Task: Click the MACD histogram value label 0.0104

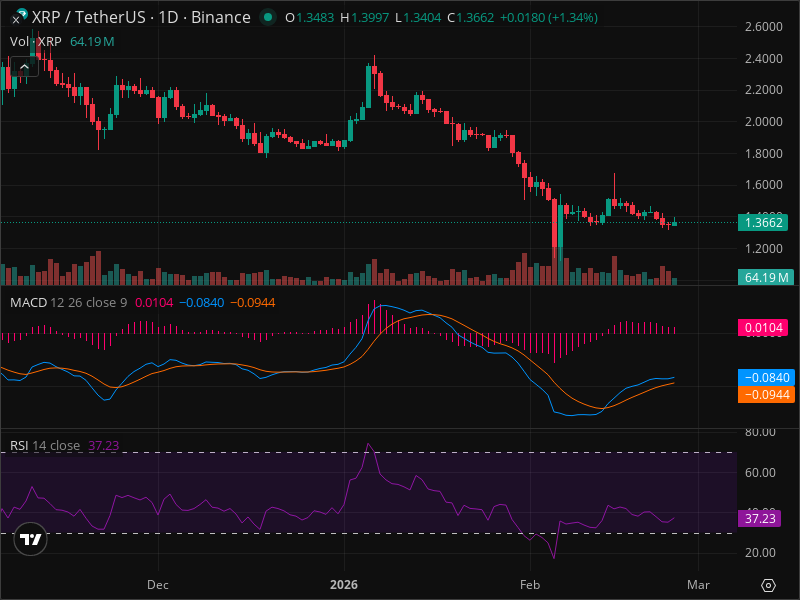Action: (763, 328)
